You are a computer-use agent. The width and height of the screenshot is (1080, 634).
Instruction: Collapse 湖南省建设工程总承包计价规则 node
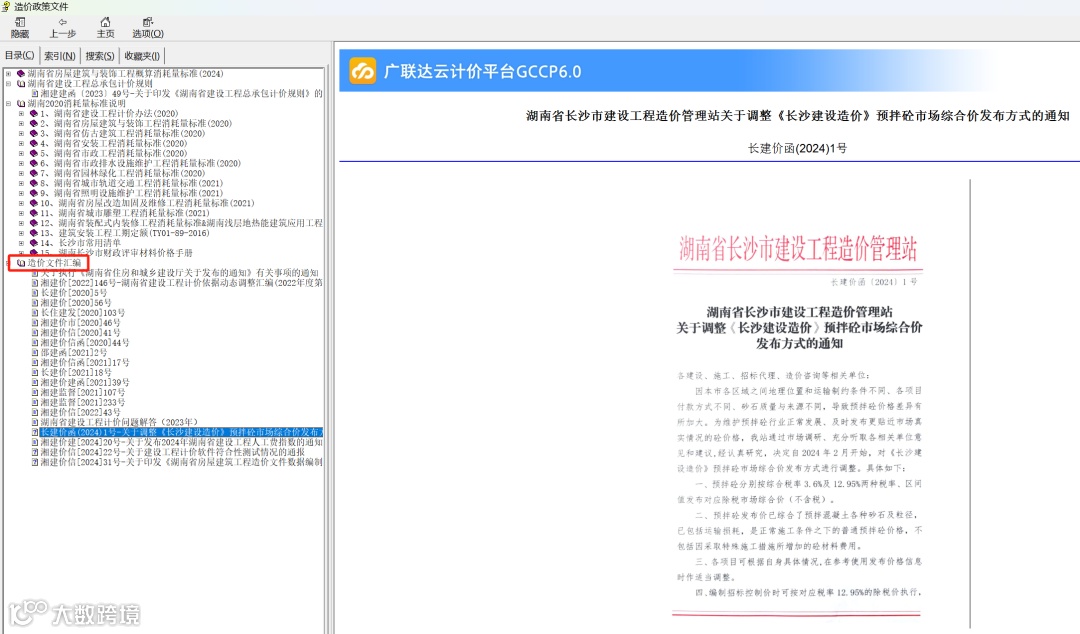click(8, 83)
